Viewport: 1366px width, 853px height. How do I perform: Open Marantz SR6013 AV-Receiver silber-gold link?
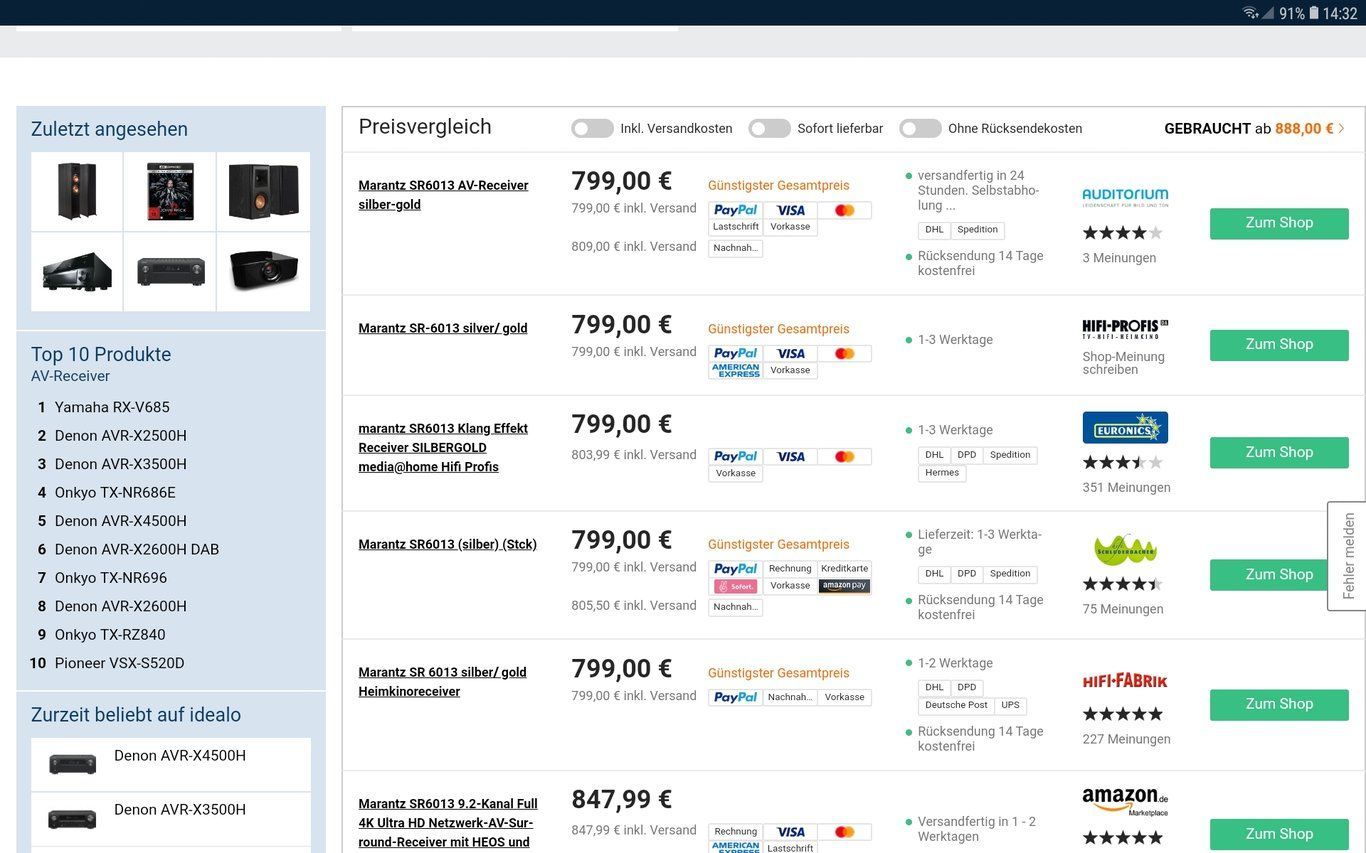pos(443,195)
